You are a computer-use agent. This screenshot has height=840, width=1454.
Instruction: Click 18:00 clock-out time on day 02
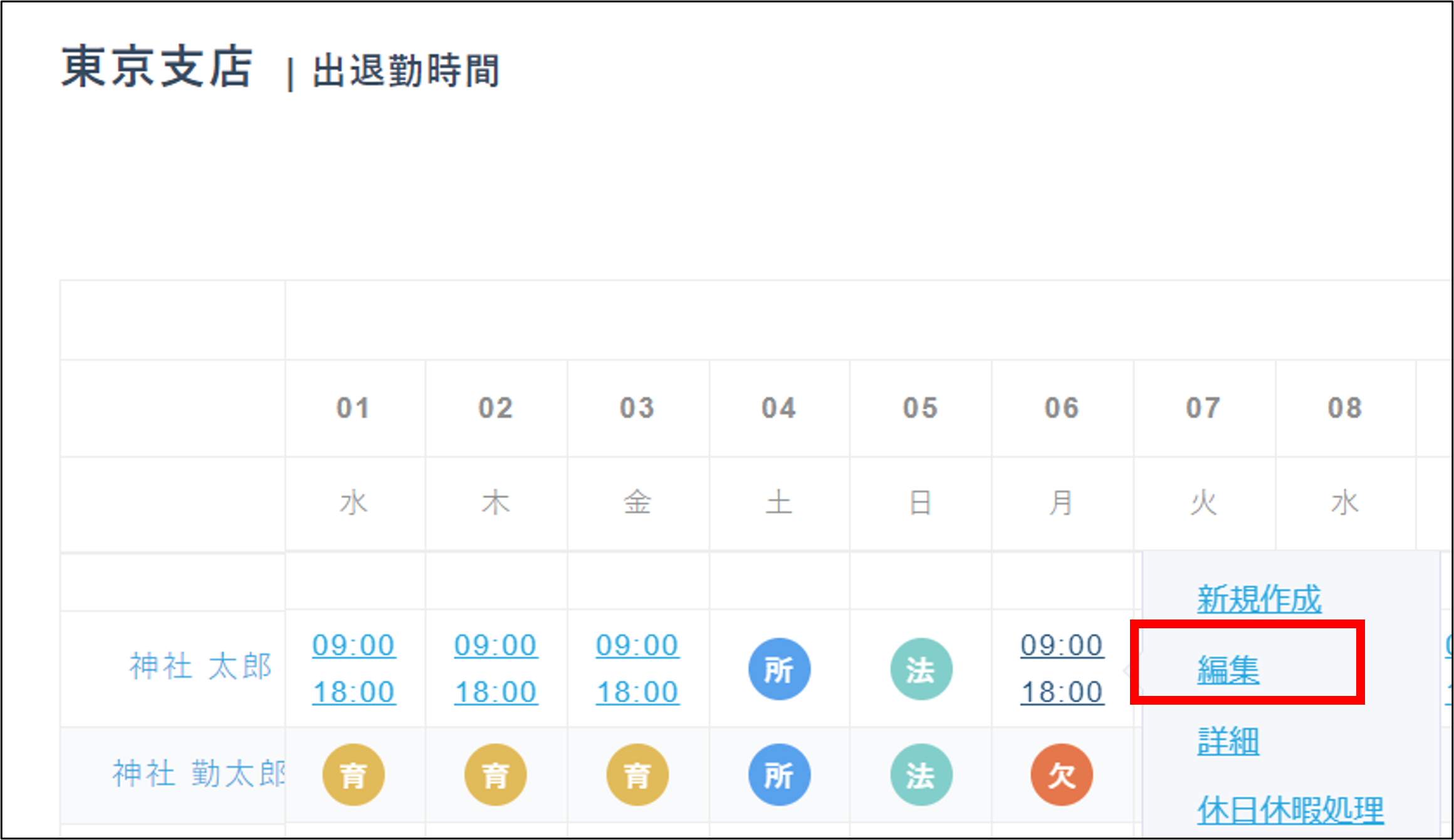(495, 692)
